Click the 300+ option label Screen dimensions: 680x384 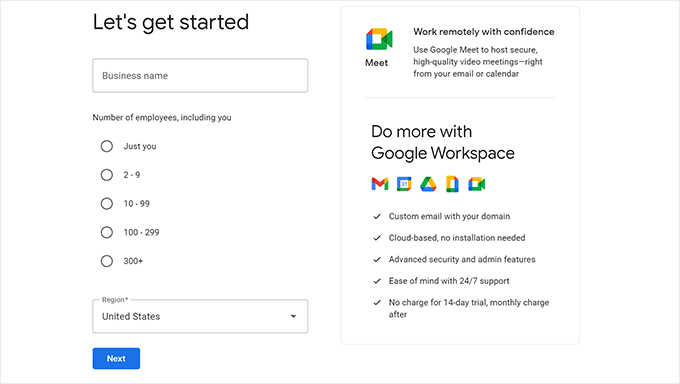(x=133, y=261)
